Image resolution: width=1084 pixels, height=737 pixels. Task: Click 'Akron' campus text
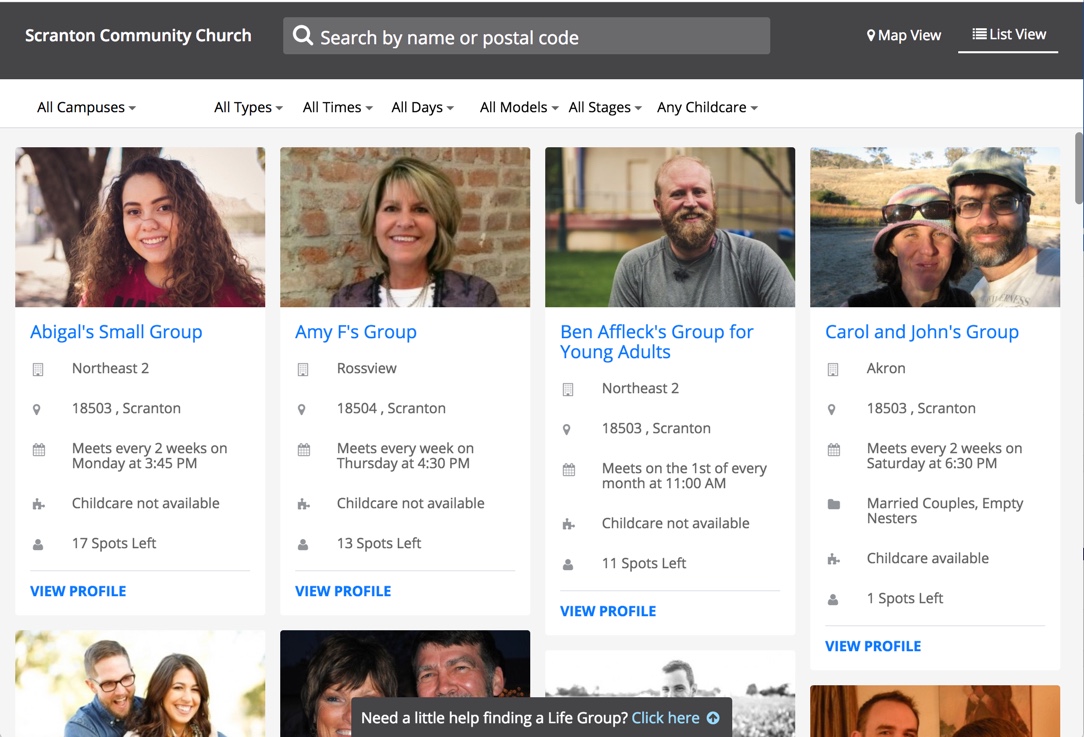tap(886, 368)
